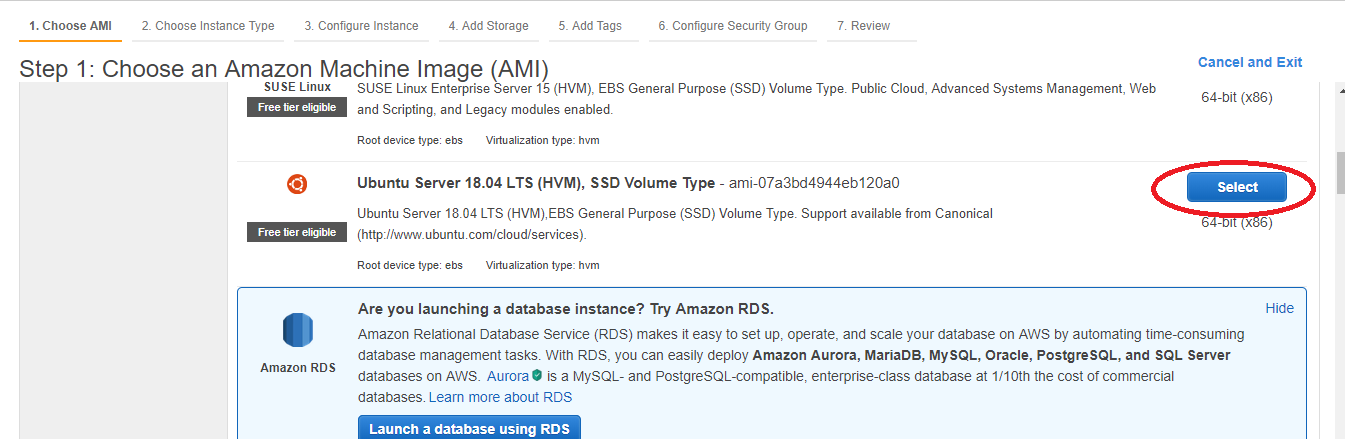Click the Amazon RDS logo icon
This screenshot has width=1345, height=439.
(x=298, y=330)
